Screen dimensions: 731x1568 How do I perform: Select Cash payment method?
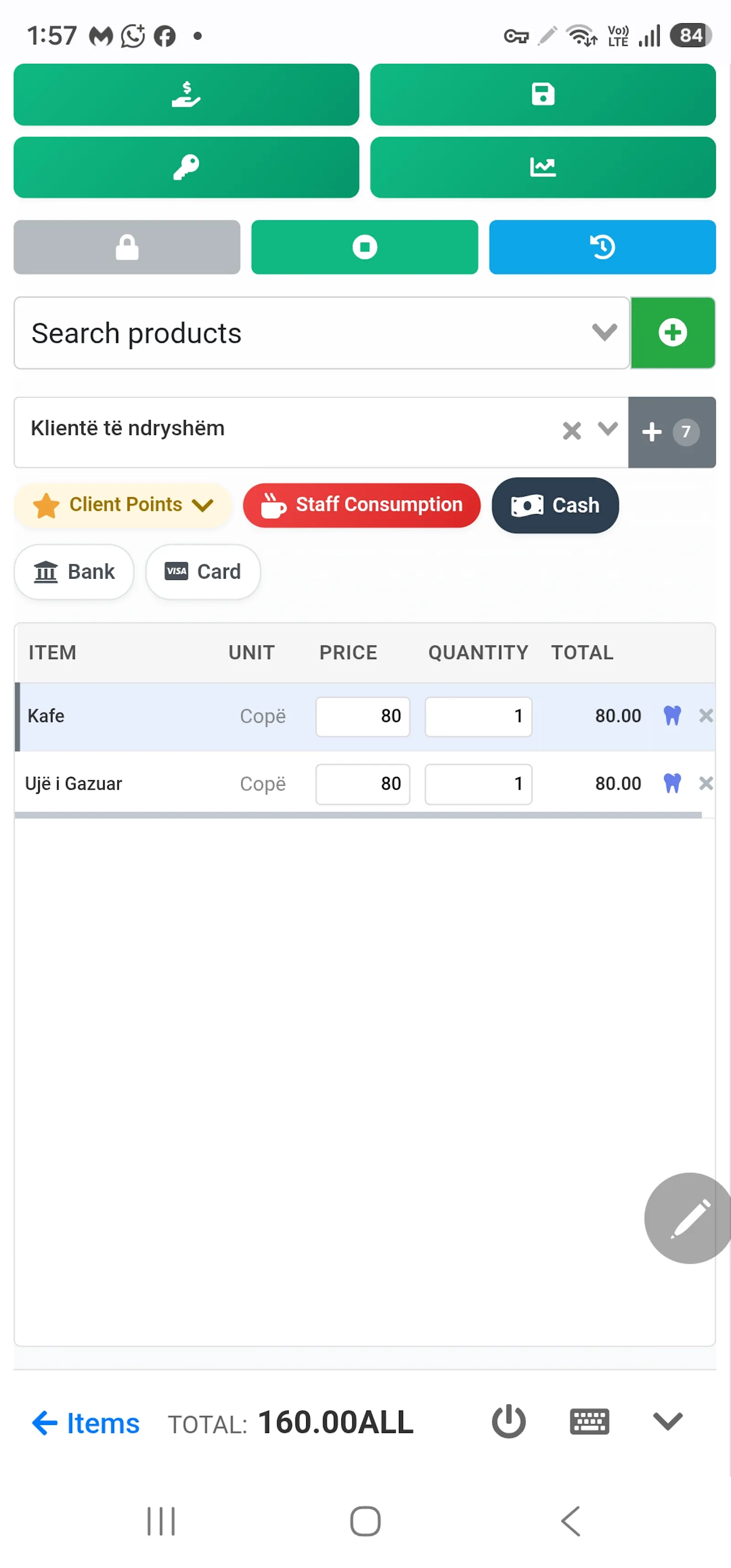(555, 505)
